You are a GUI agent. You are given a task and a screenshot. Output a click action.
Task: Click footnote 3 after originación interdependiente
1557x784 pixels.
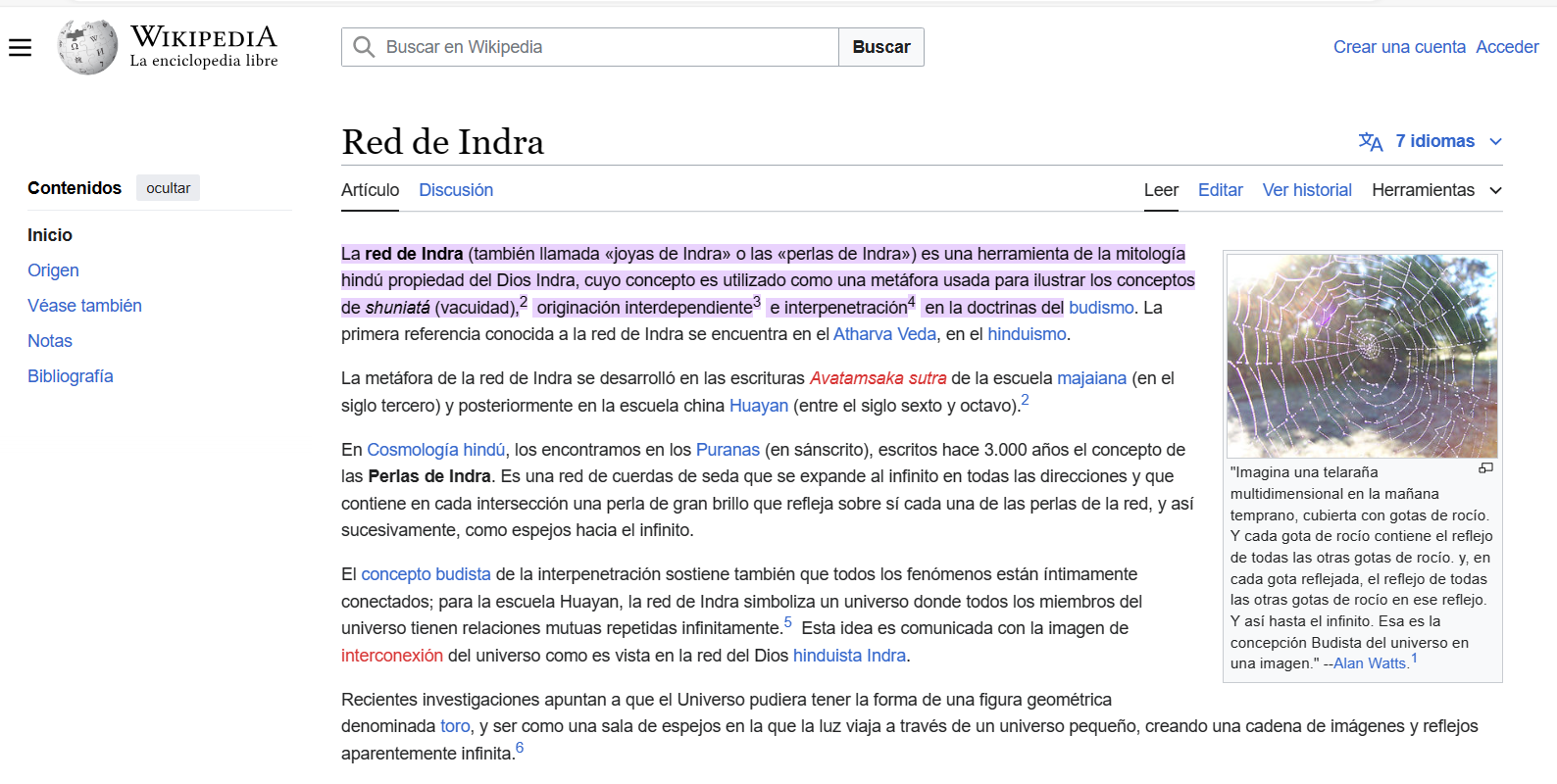(x=757, y=302)
